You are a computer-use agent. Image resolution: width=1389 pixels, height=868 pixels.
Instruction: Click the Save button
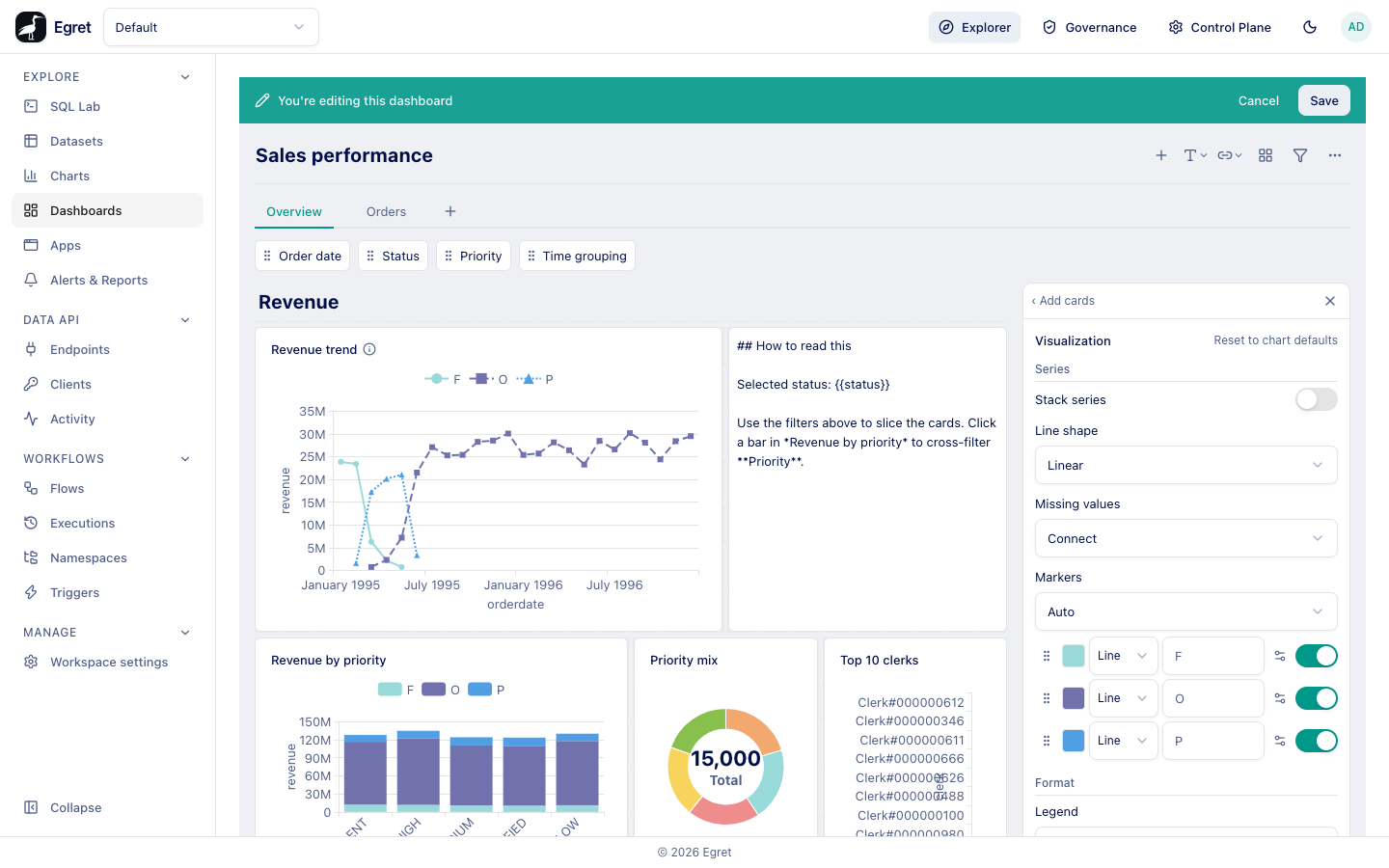(x=1324, y=100)
